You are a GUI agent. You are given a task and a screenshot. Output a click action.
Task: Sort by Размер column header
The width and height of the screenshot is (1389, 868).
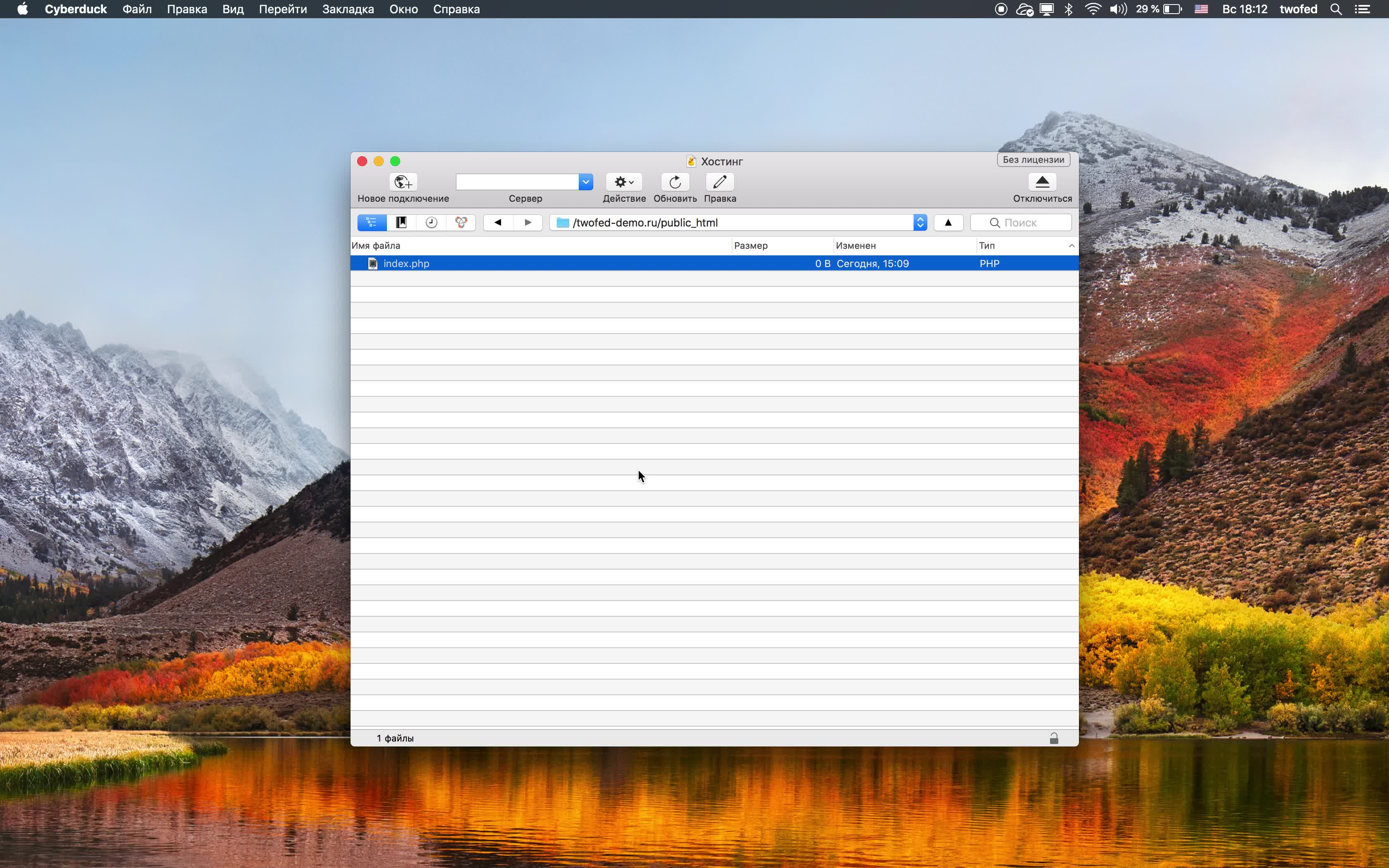tap(783, 246)
